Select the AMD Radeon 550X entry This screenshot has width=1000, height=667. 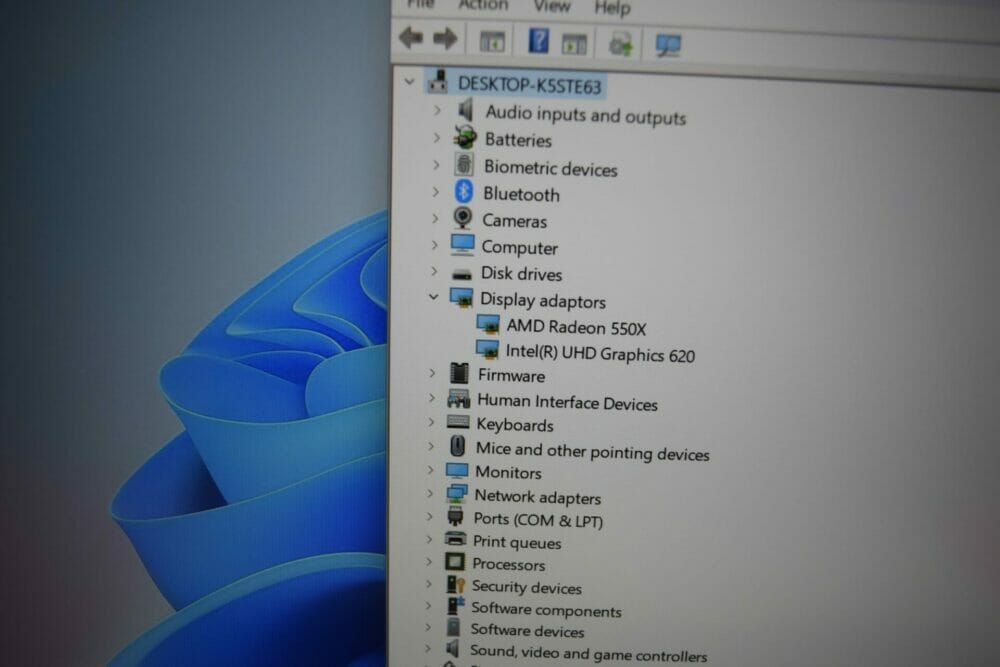pyautogui.click(x=577, y=327)
